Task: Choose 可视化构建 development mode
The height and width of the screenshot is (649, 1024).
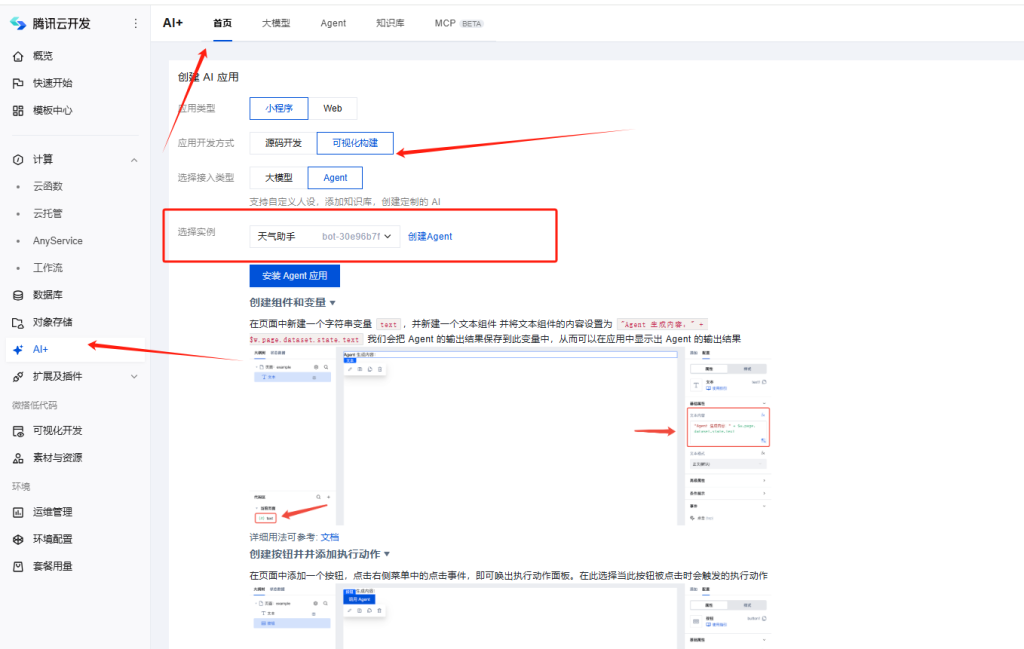Action: [355, 143]
